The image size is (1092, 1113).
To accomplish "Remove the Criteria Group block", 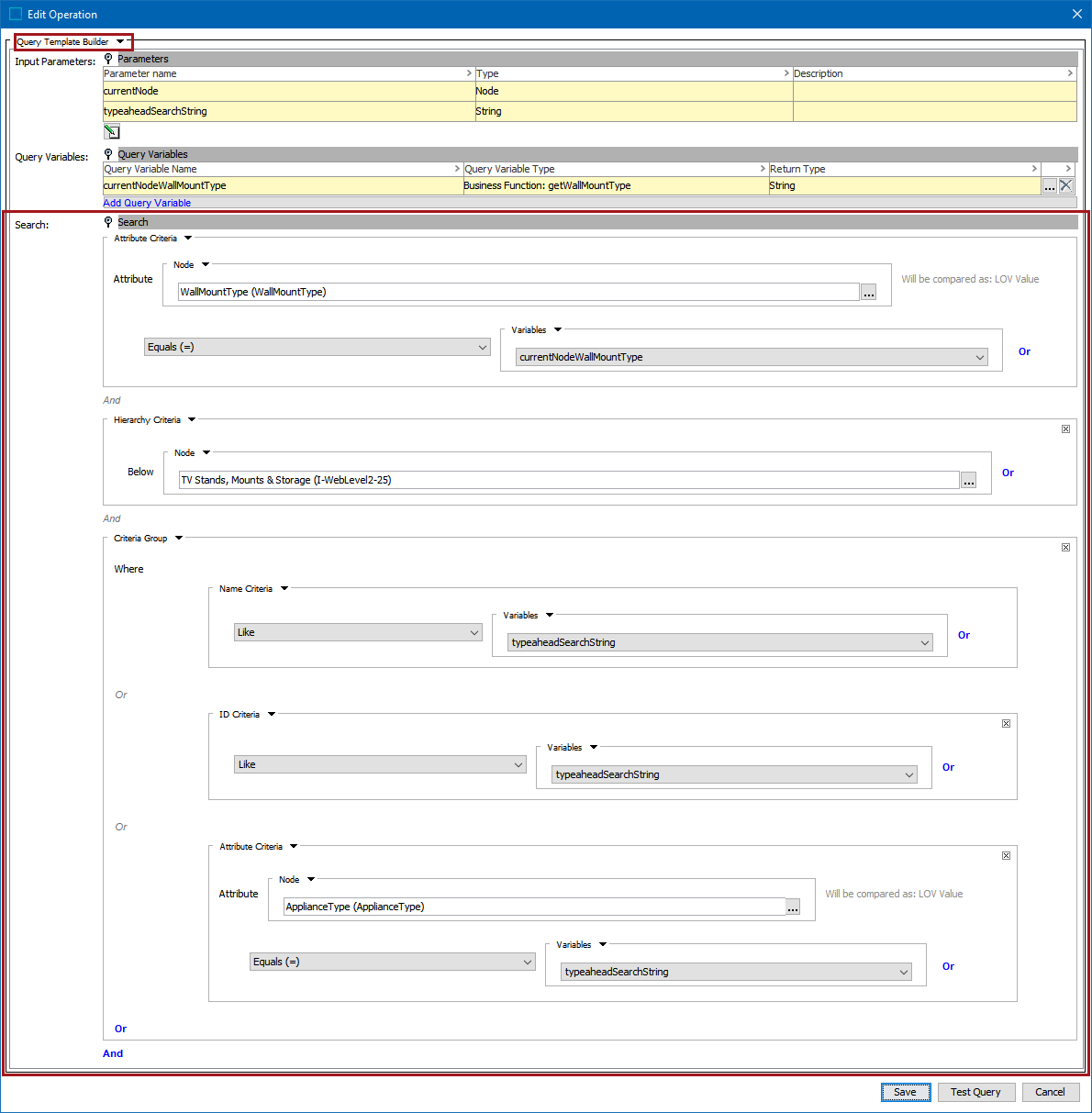I will pyautogui.click(x=1065, y=548).
